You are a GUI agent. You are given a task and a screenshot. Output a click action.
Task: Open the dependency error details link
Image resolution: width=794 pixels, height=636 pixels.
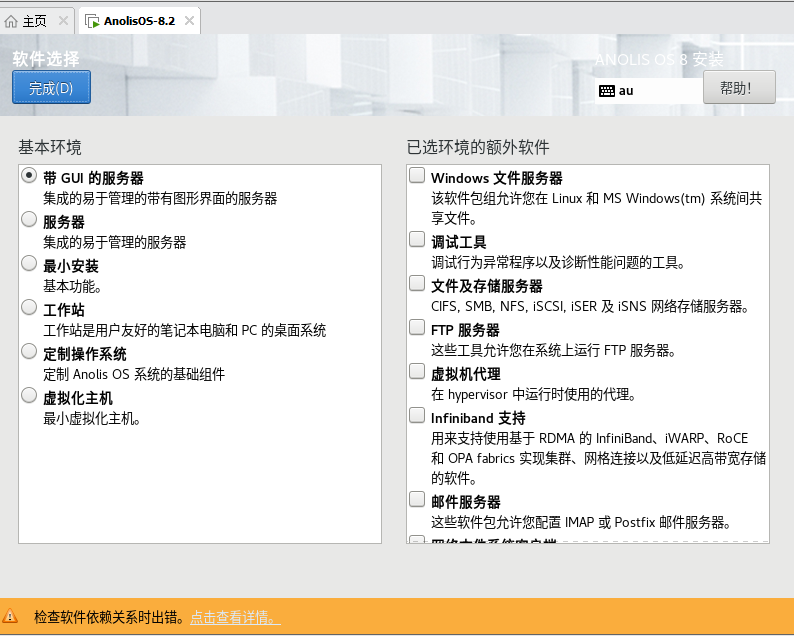click(235, 617)
